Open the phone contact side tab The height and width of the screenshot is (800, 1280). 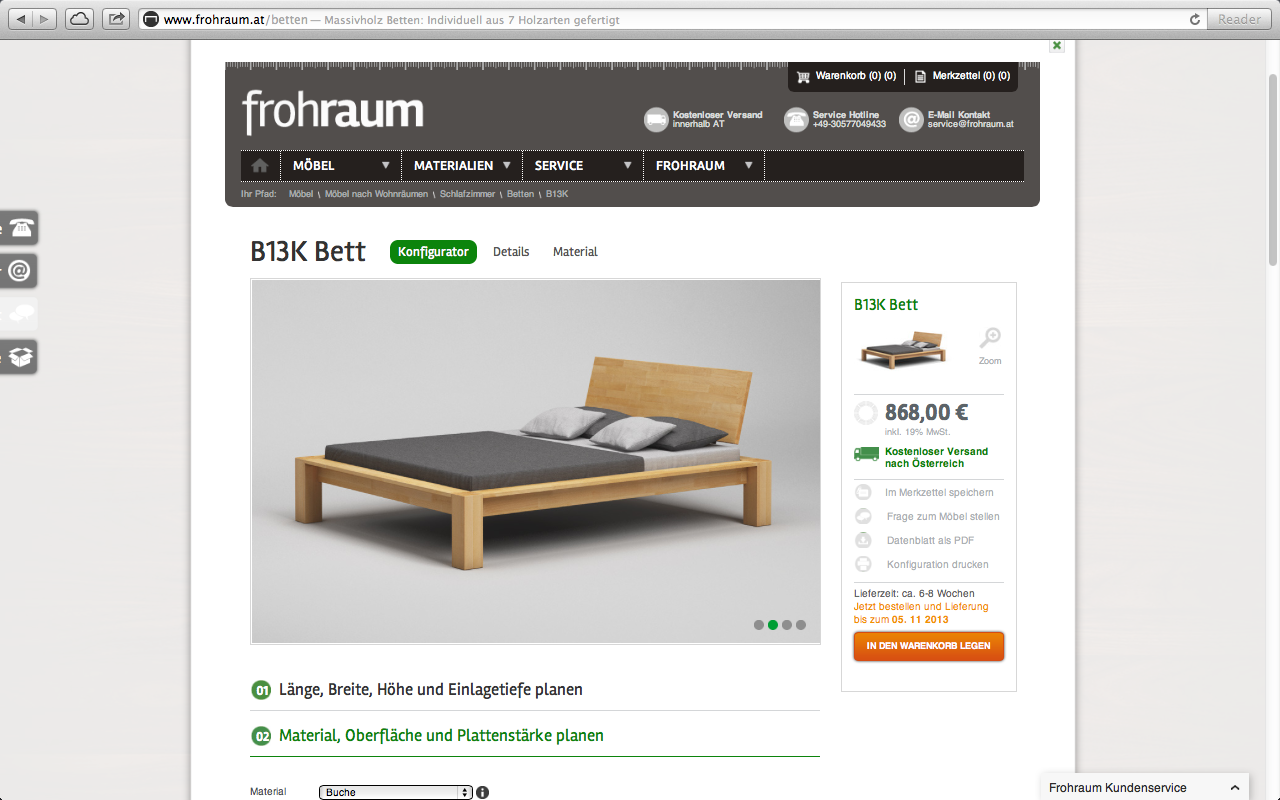(19, 227)
